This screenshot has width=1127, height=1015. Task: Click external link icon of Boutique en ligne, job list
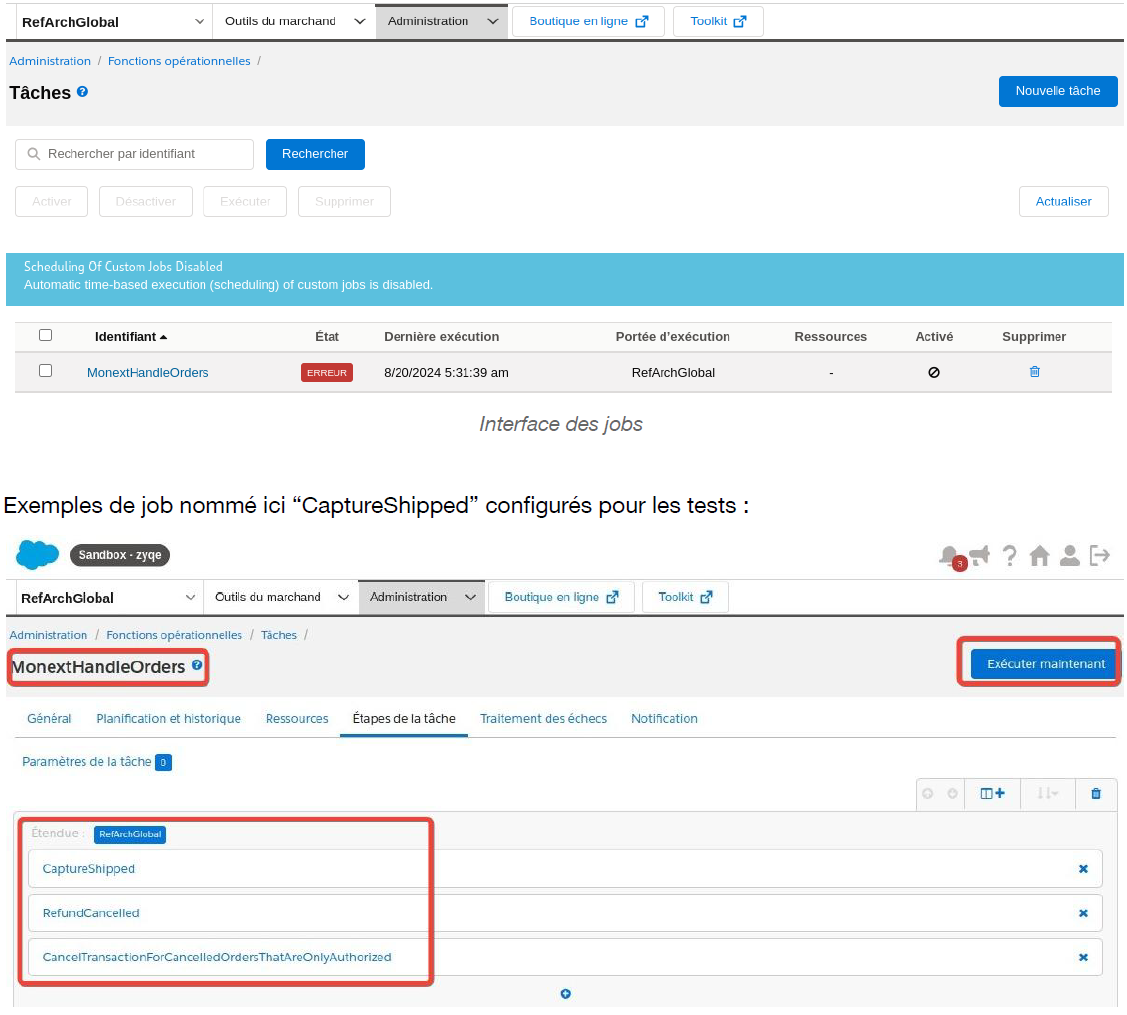click(x=642, y=22)
